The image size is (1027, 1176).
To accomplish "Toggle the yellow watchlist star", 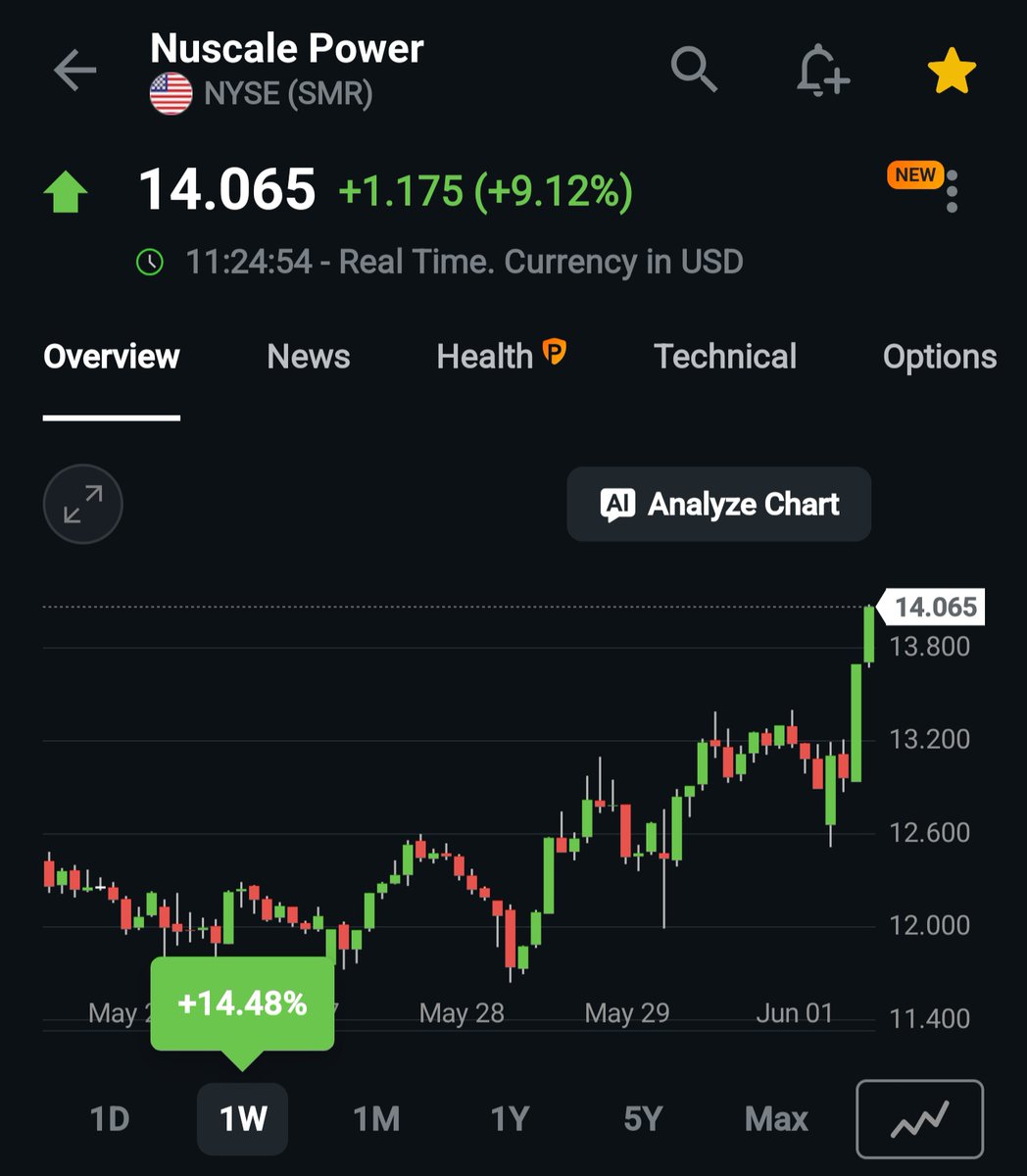I will click(952, 72).
